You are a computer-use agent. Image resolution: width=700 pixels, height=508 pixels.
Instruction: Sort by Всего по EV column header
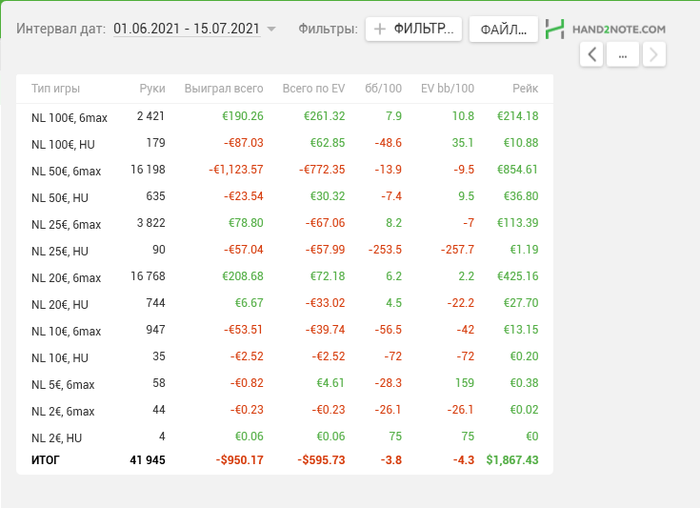click(313, 89)
